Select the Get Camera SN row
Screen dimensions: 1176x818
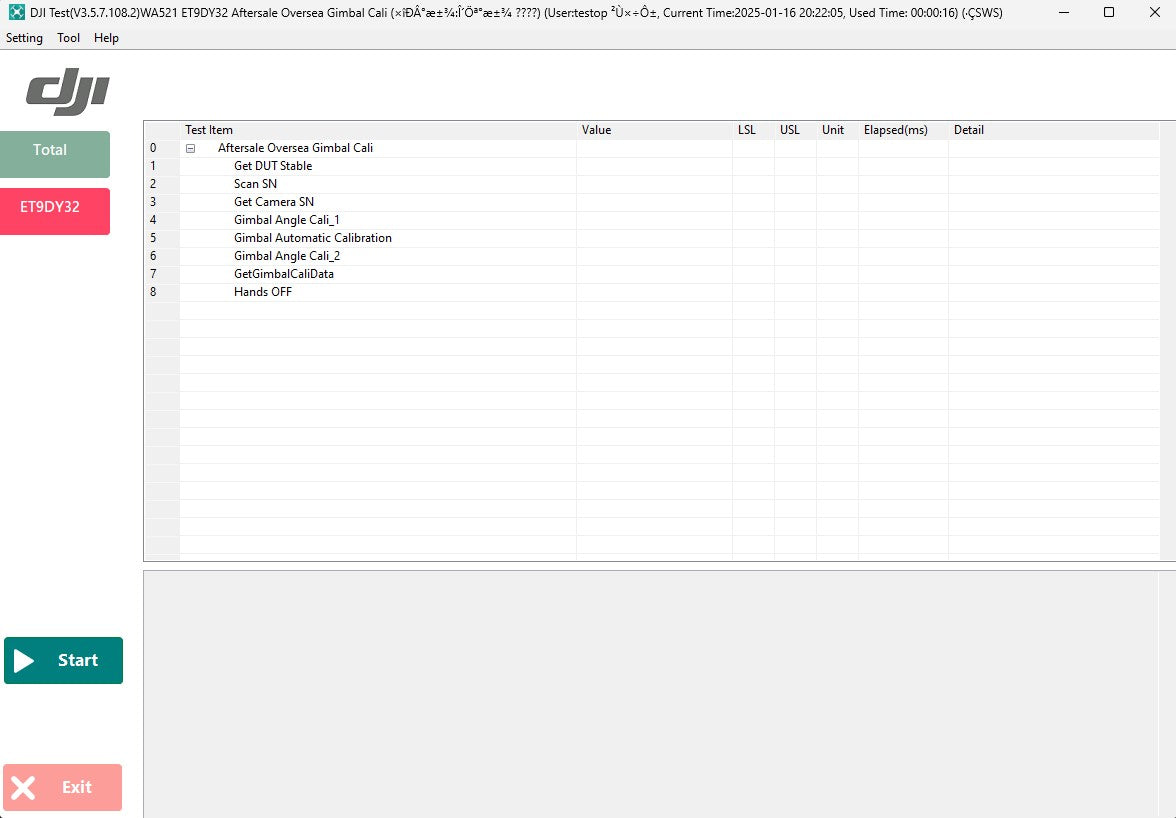(273, 202)
